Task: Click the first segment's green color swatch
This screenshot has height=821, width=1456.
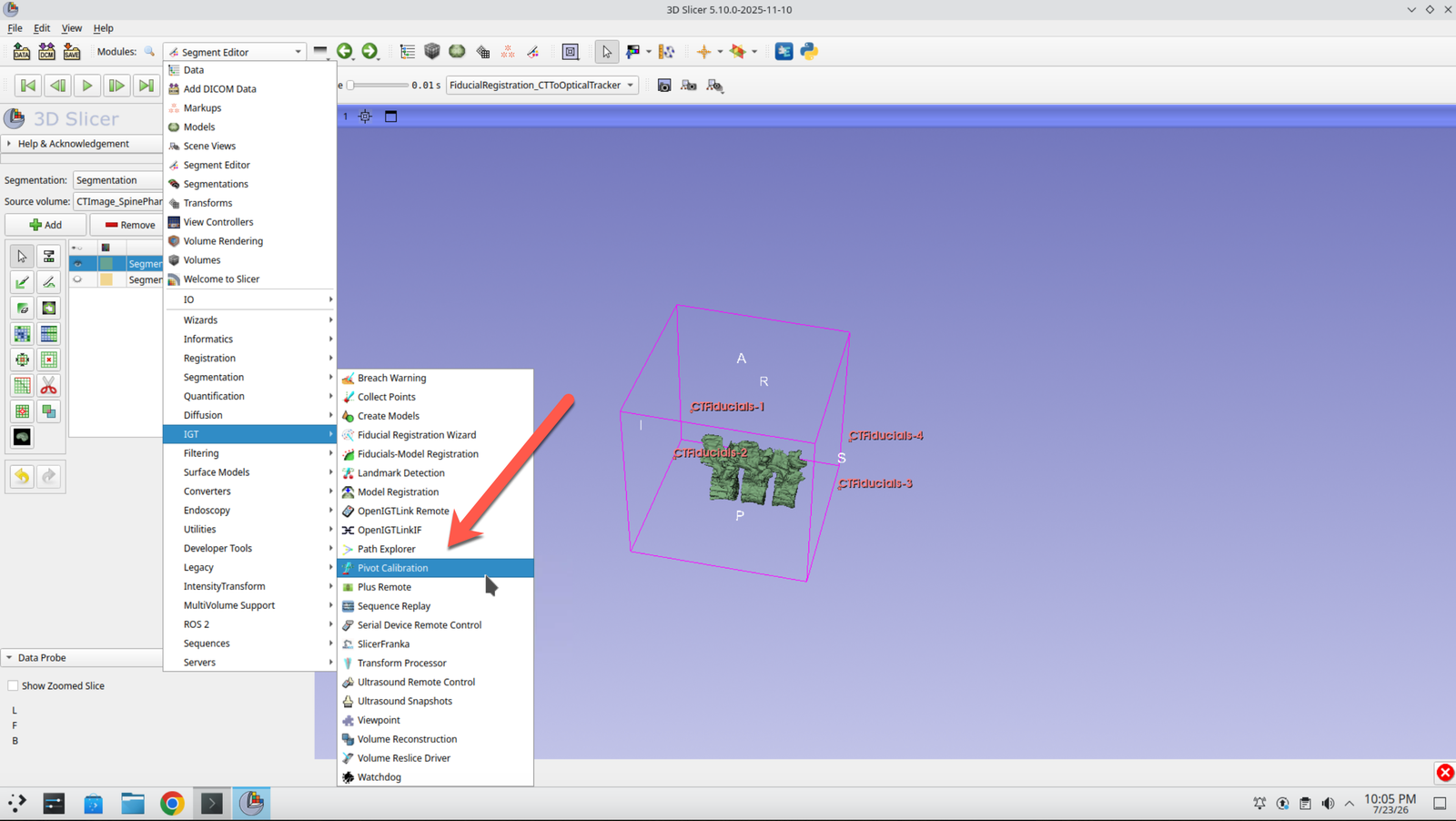Action: click(106, 264)
